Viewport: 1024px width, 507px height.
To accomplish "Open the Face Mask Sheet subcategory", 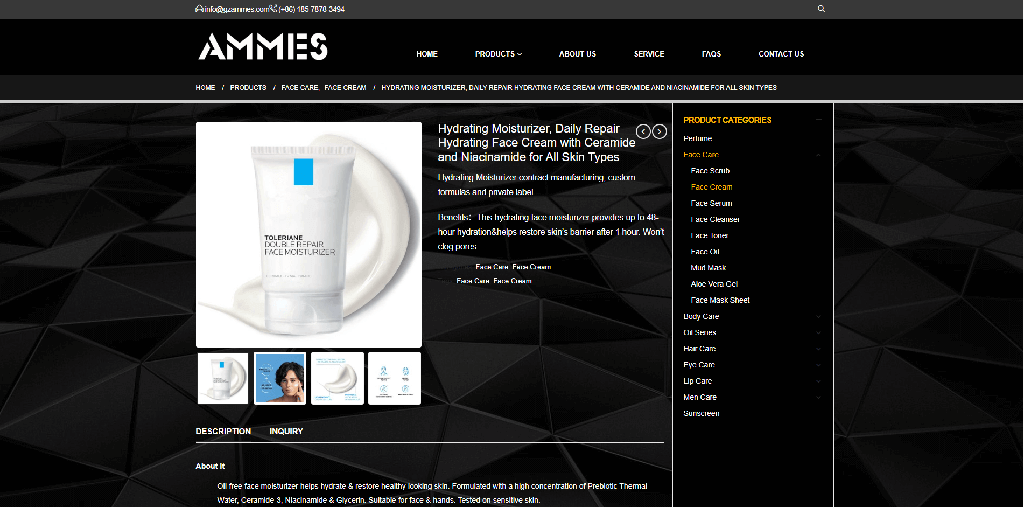I will 720,301.
